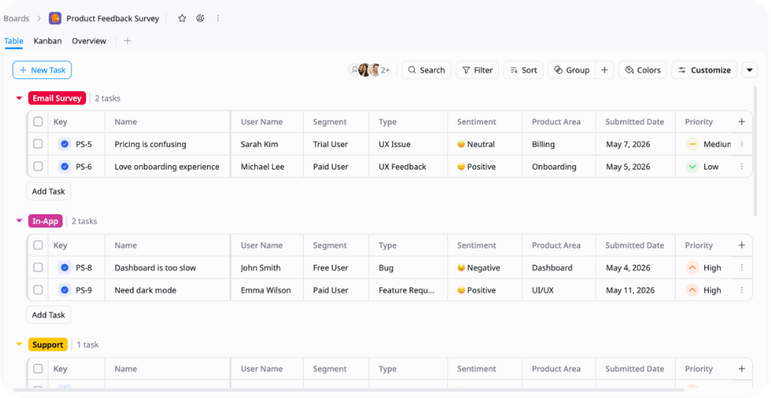Click the Product Feedback Survey board icon
The image size is (771, 398).
[55, 19]
